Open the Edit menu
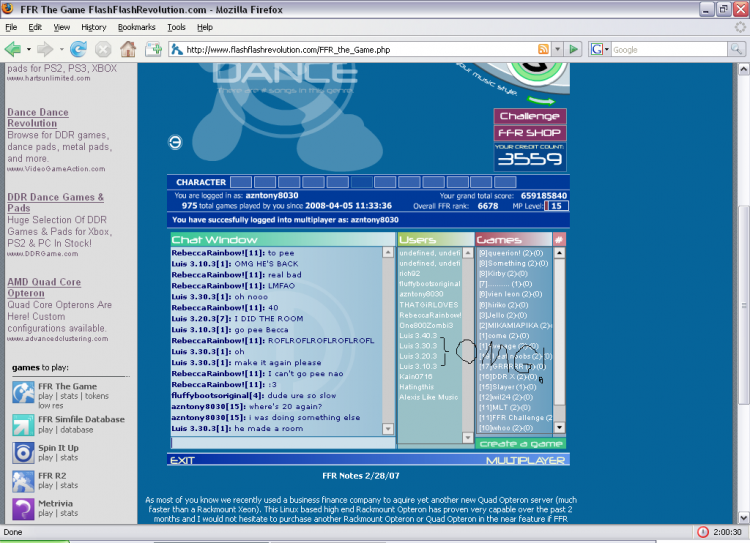This screenshot has width=750, height=543. point(35,27)
